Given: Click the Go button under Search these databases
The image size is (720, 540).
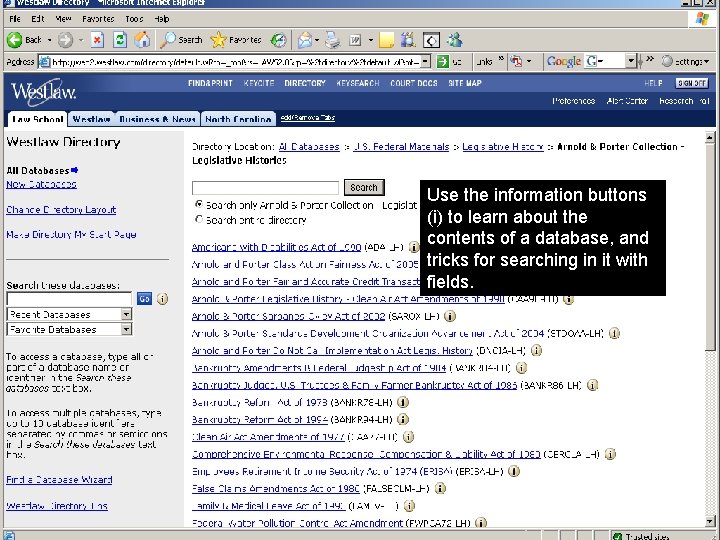Looking at the screenshot, I should (x=144, y=298).
